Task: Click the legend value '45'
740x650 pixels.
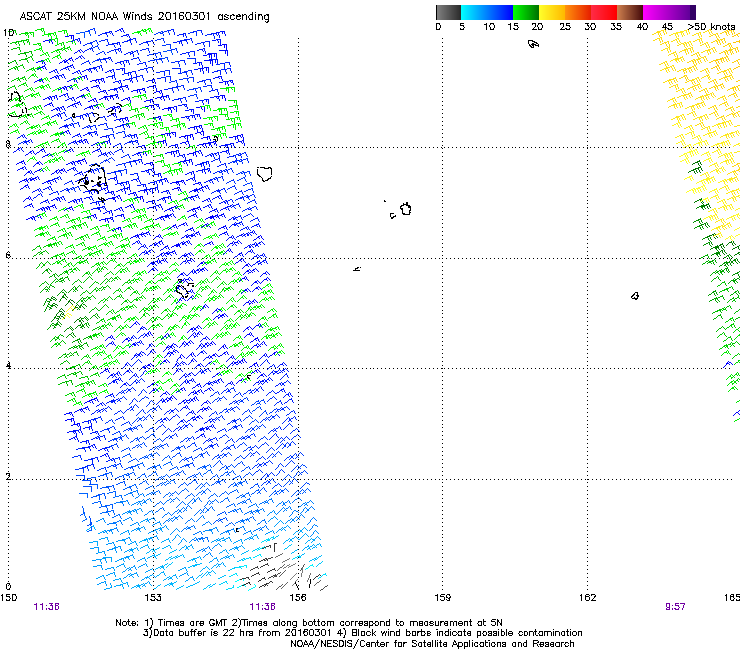Action: [667, 27]
